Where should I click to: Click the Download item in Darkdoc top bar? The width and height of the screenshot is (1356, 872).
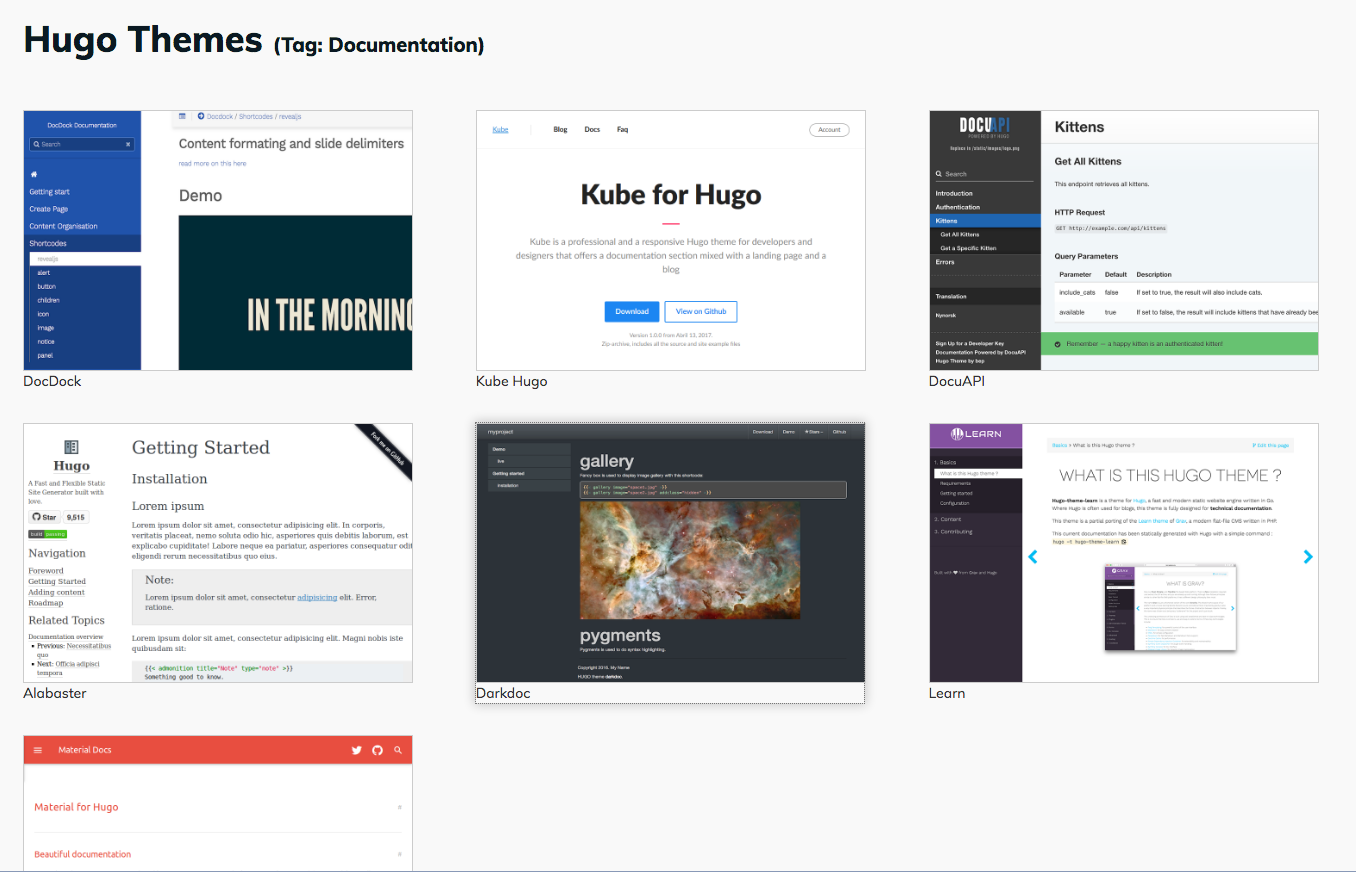coord(763,431)
